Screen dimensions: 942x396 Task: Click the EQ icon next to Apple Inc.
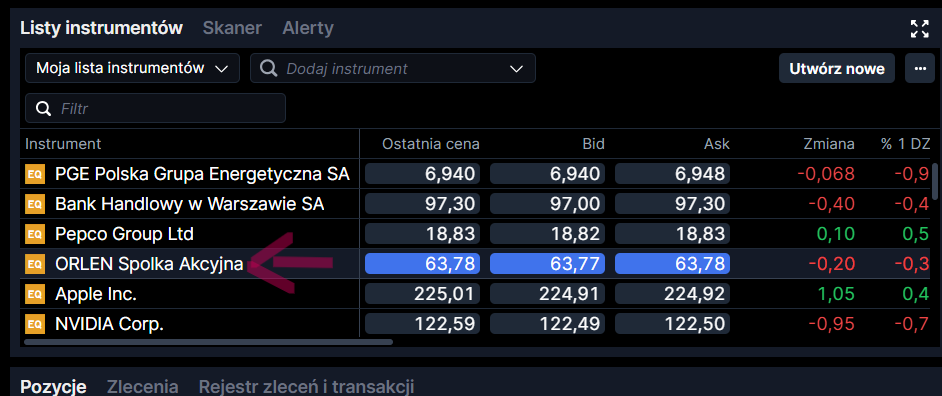[x=34, y=294]
